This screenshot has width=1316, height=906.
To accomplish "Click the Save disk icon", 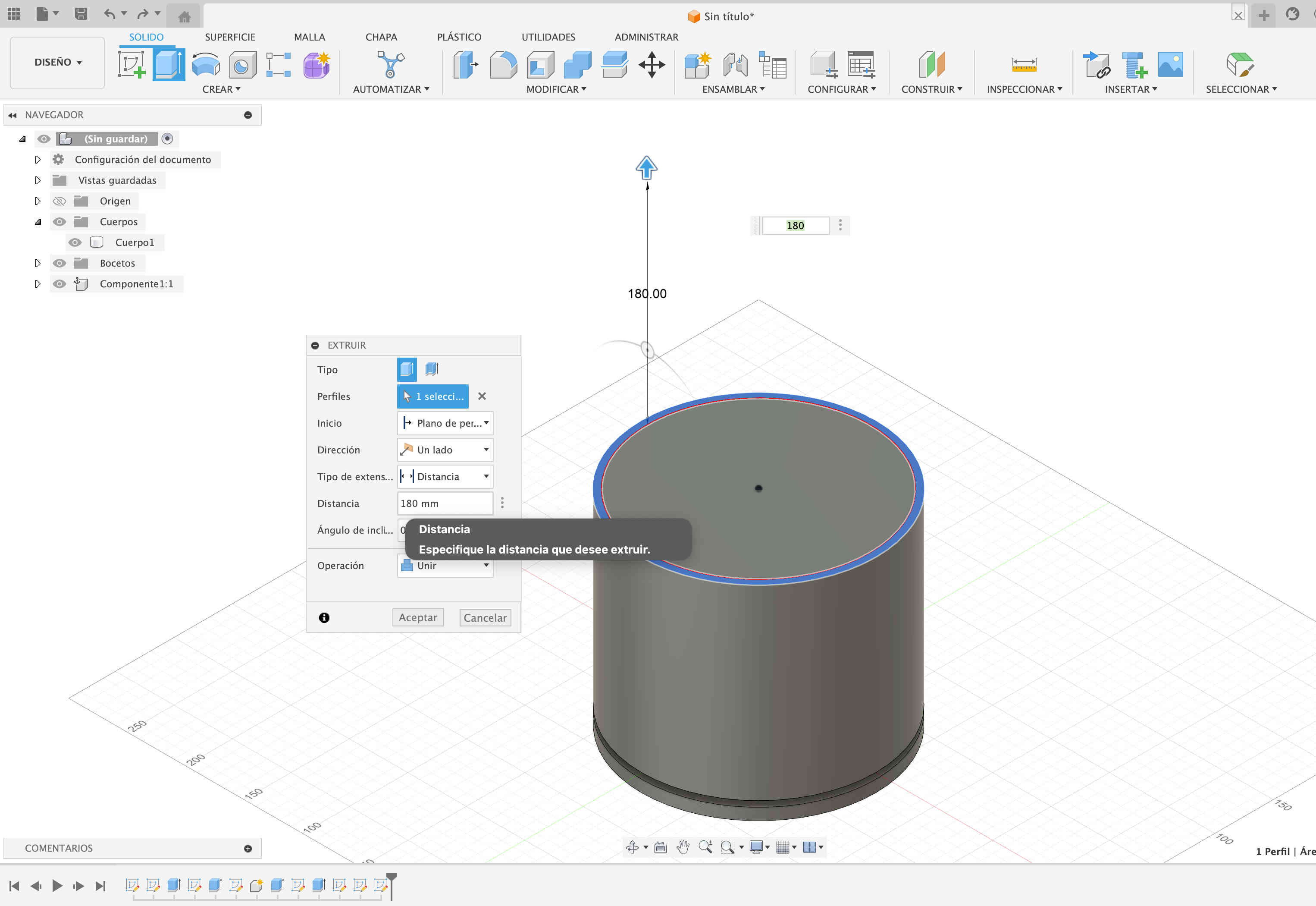I will [81, 14].
